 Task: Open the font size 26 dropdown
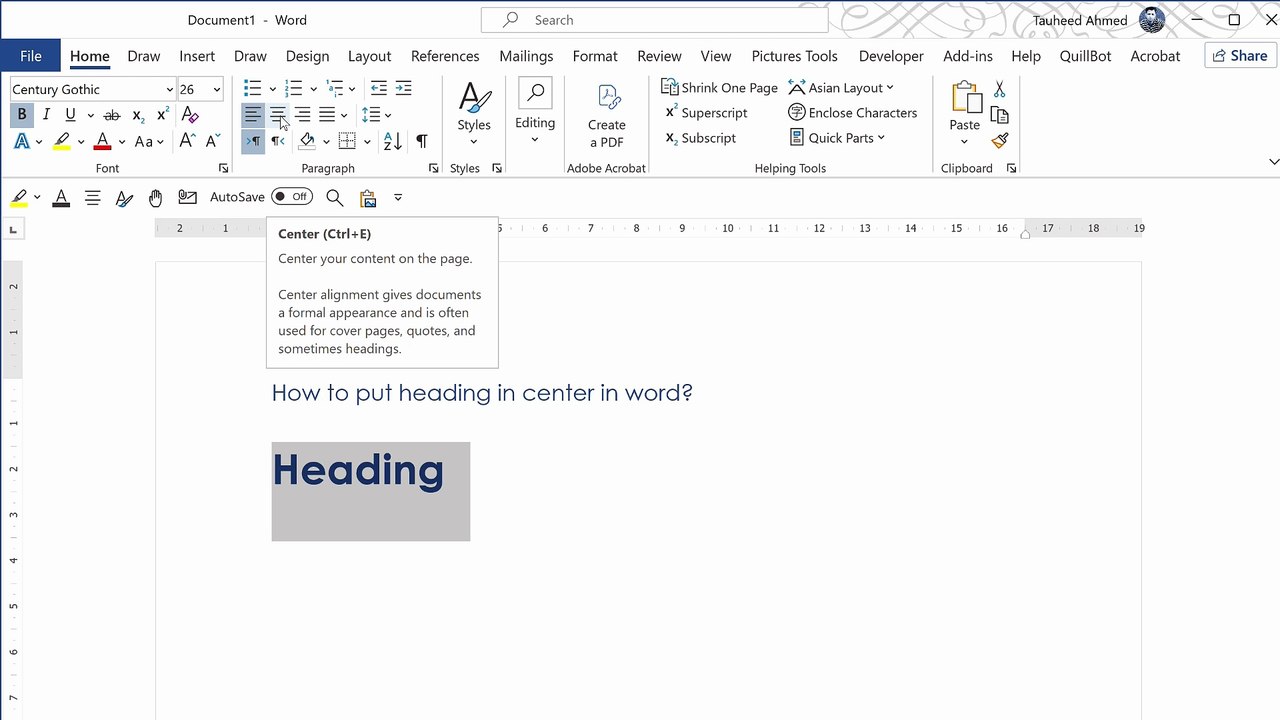(217, 89)
